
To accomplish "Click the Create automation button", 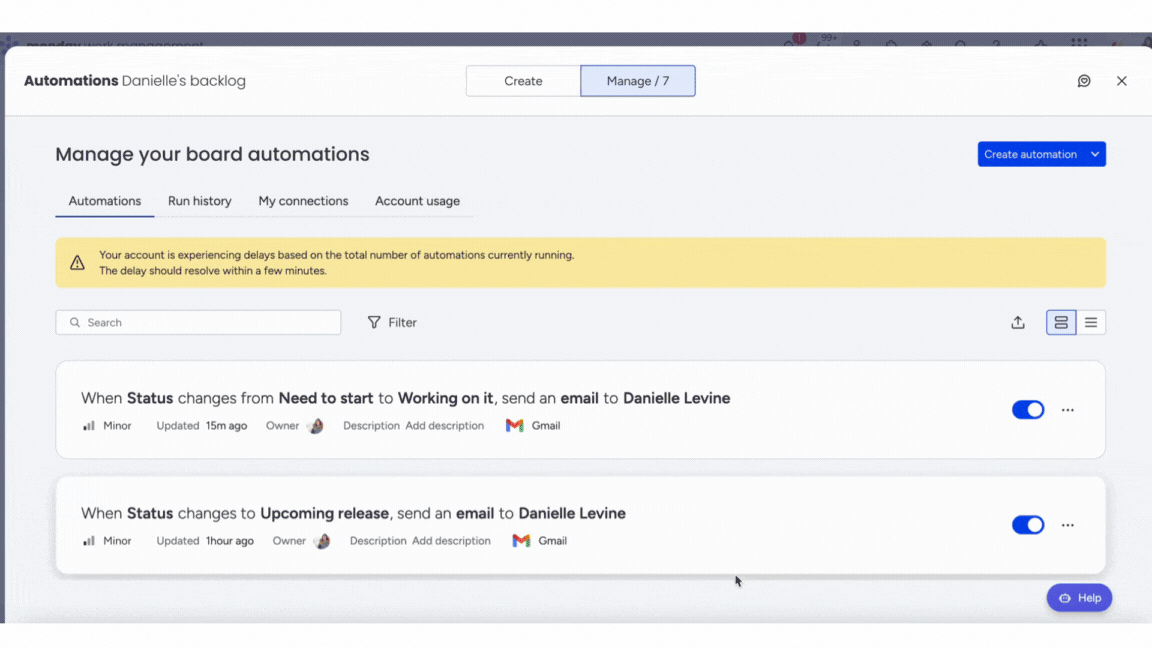I will tap(1030, 154).
